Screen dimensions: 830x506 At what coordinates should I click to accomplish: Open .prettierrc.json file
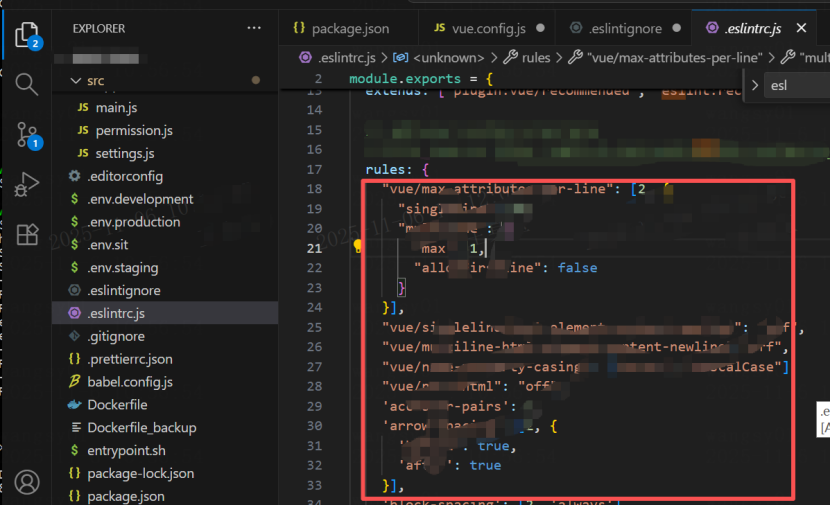pos(130,359)
